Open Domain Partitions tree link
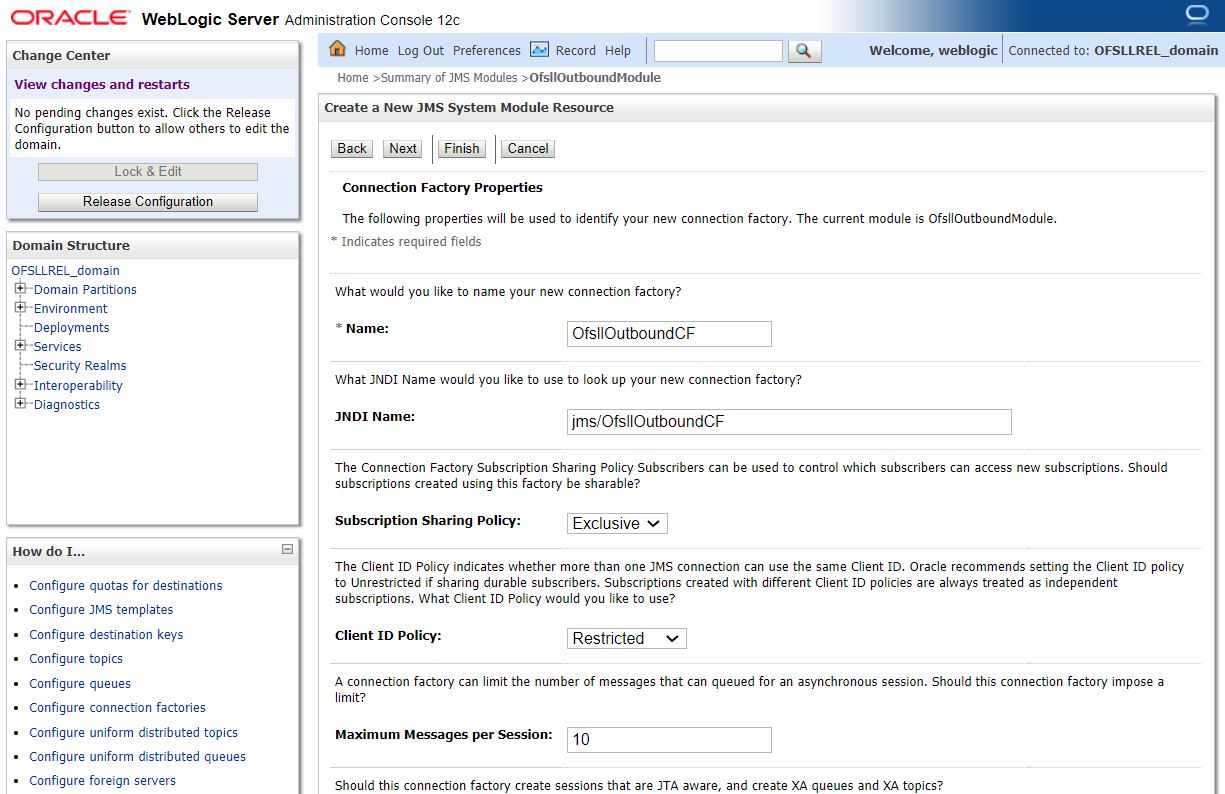This screenshot has height=794, width=1225. click(x=85, y=289)
